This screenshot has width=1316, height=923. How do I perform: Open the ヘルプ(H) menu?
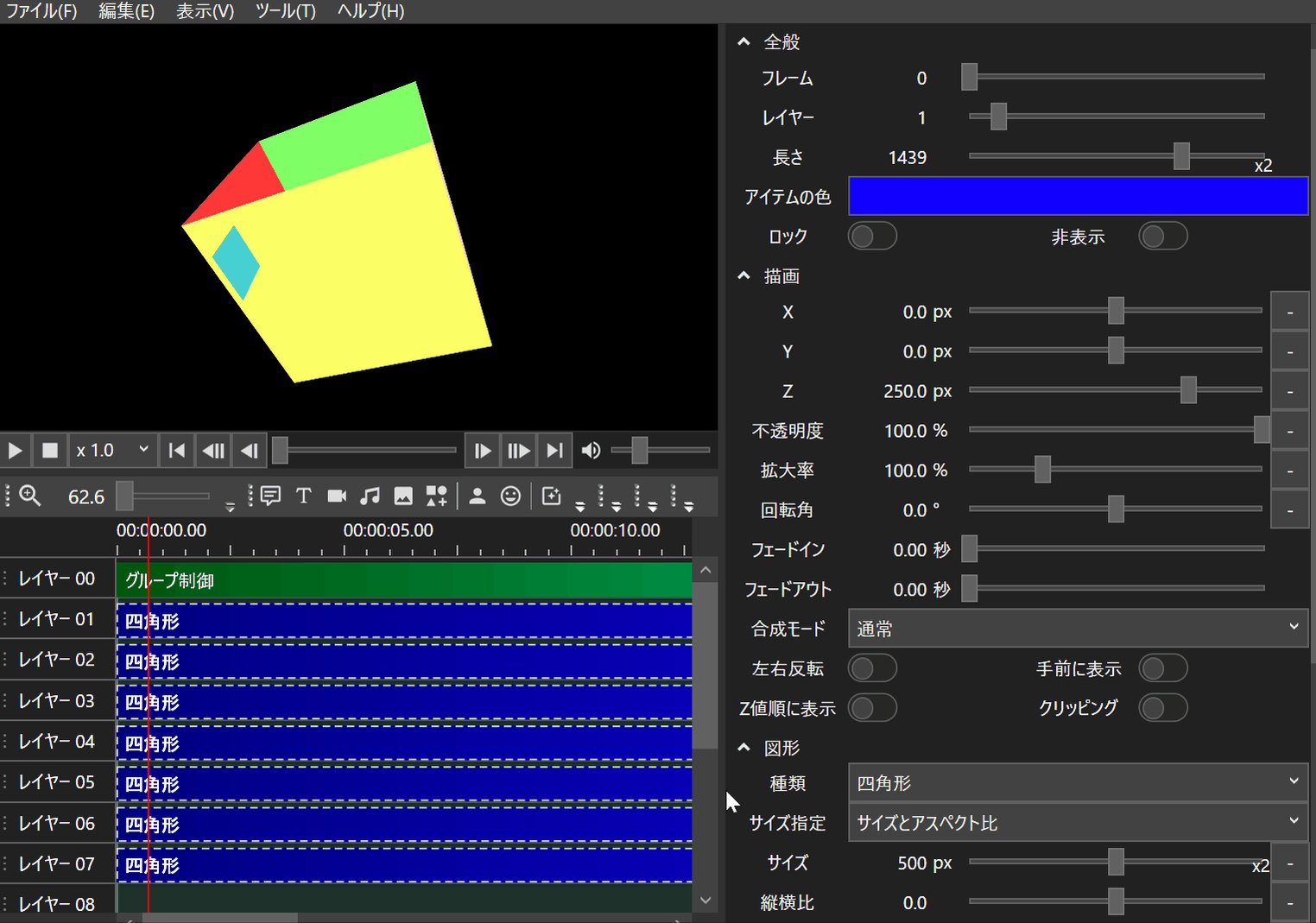tap(370, 11)
